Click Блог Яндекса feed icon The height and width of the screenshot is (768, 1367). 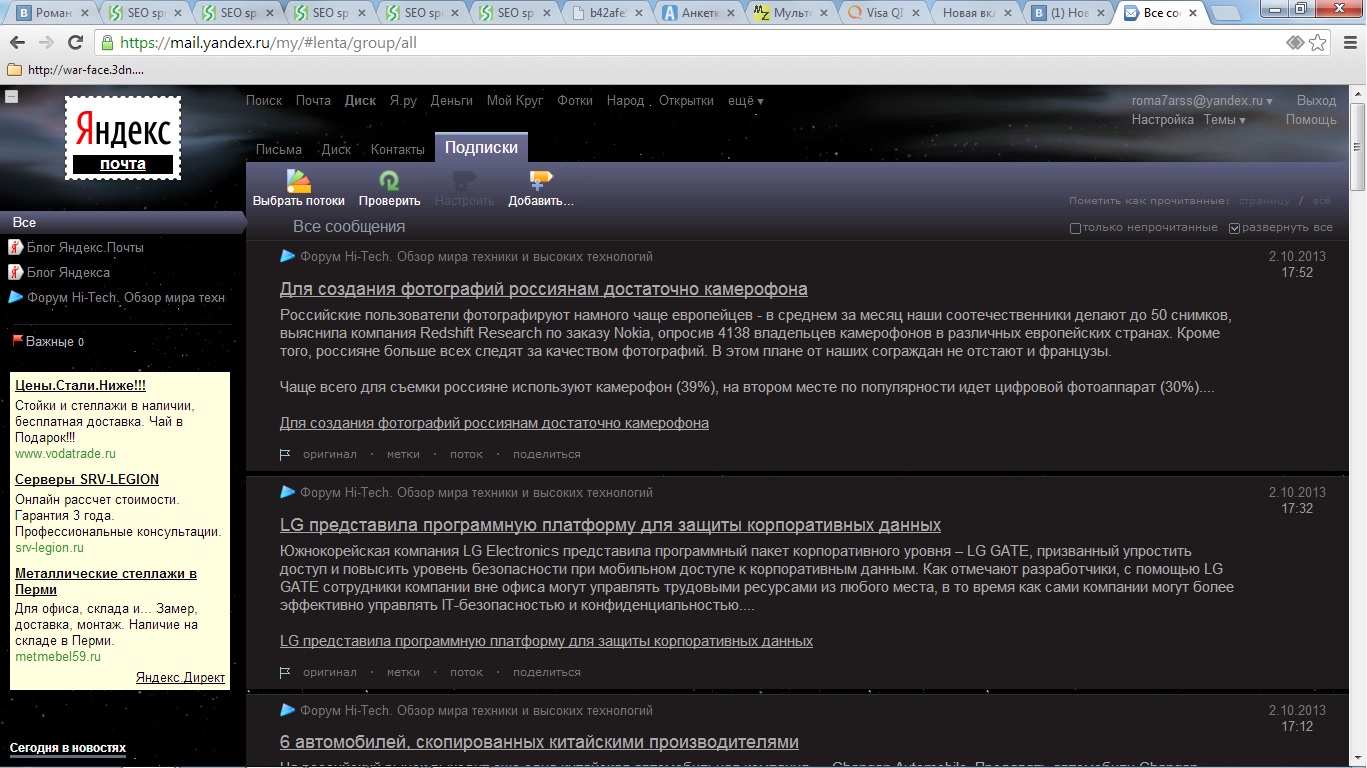(x=15, y=272)
